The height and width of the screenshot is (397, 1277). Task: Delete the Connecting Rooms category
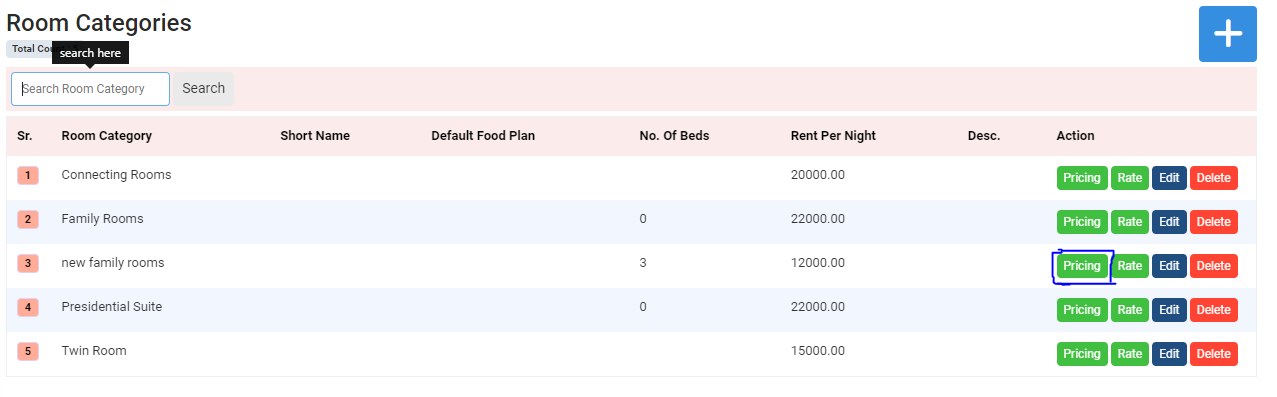click(x=1214, y=178)
